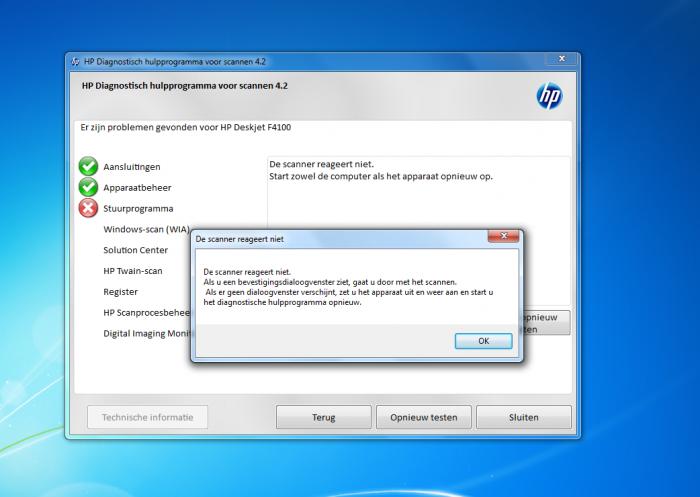
Task: Close the 'De scanner reageert niet' dialog
Action: coord(504,235)
